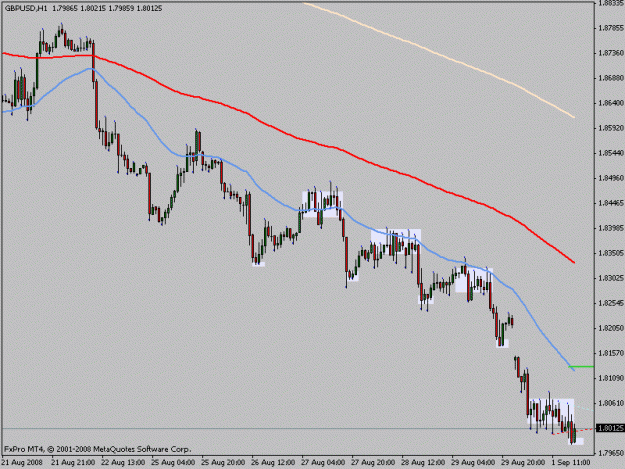Click the 21 Aug 2008 time label

coord(22,463)
